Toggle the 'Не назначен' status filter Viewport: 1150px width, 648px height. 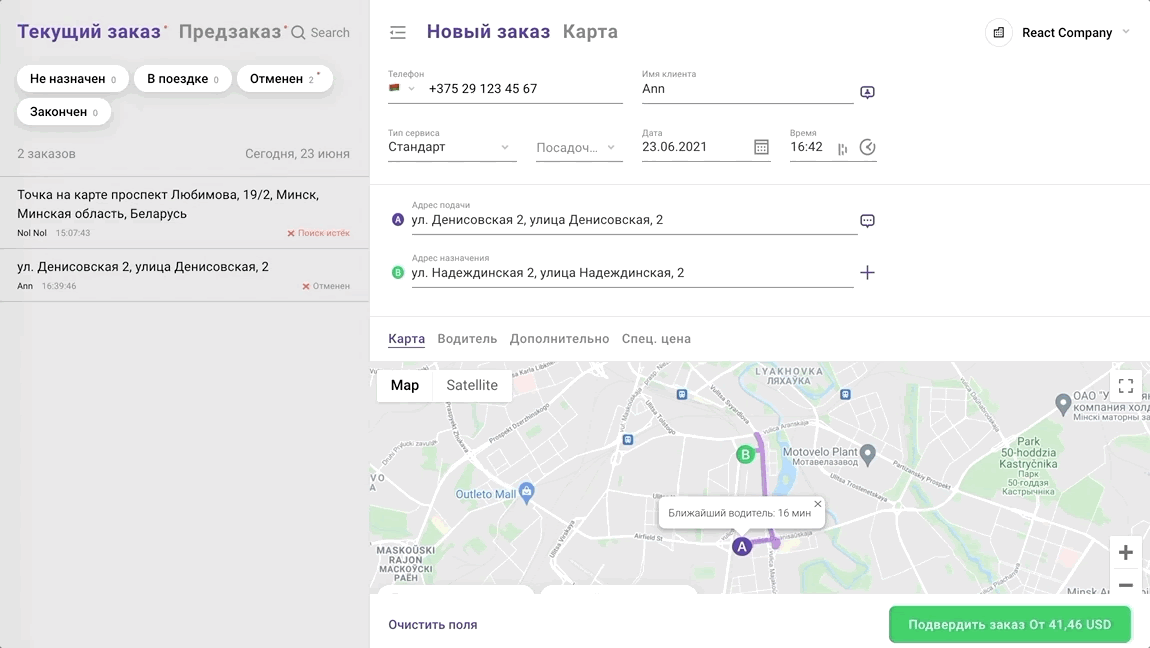[x=72, y=79]
